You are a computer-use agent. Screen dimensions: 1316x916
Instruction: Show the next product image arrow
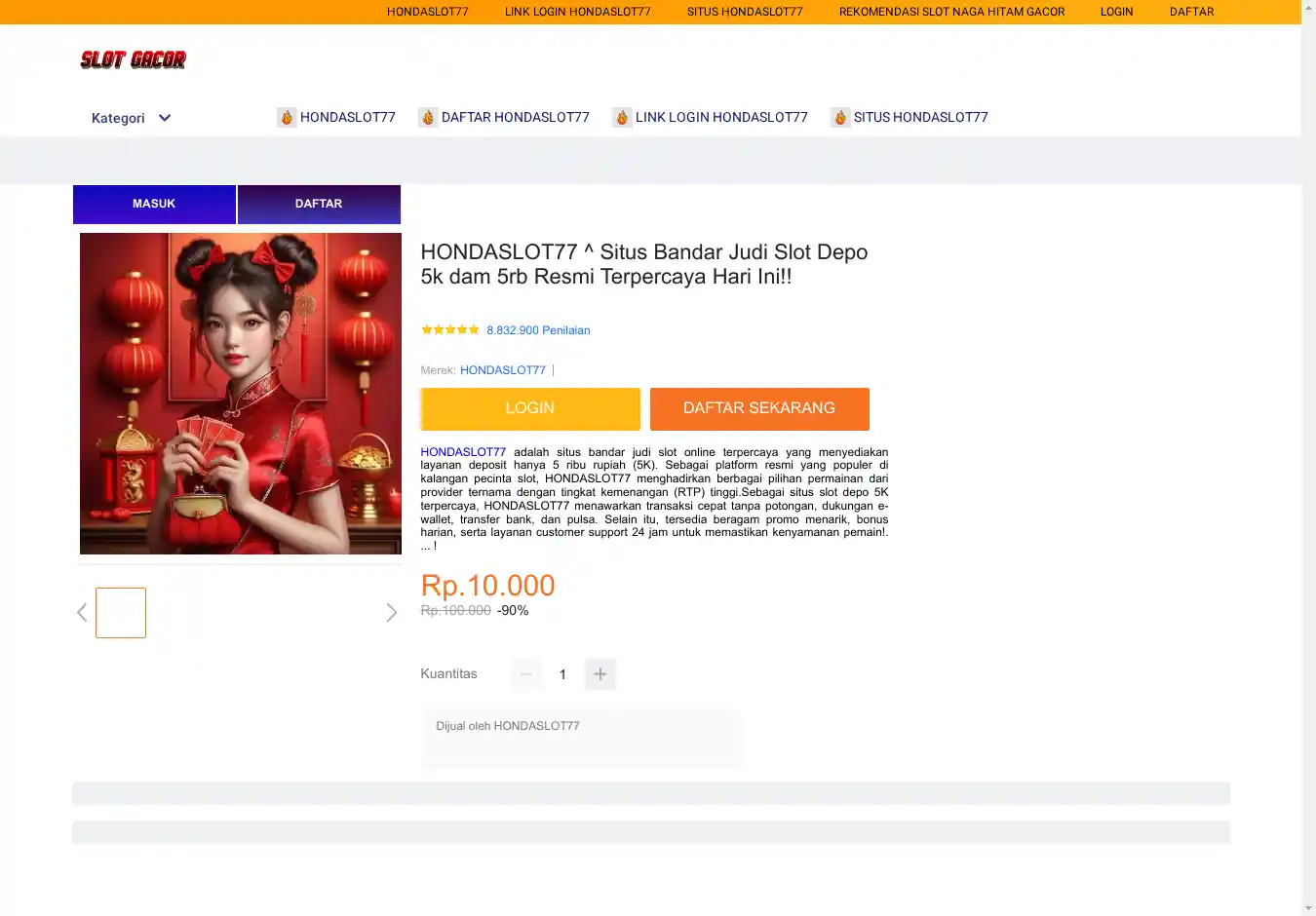(x=391, y=613)
